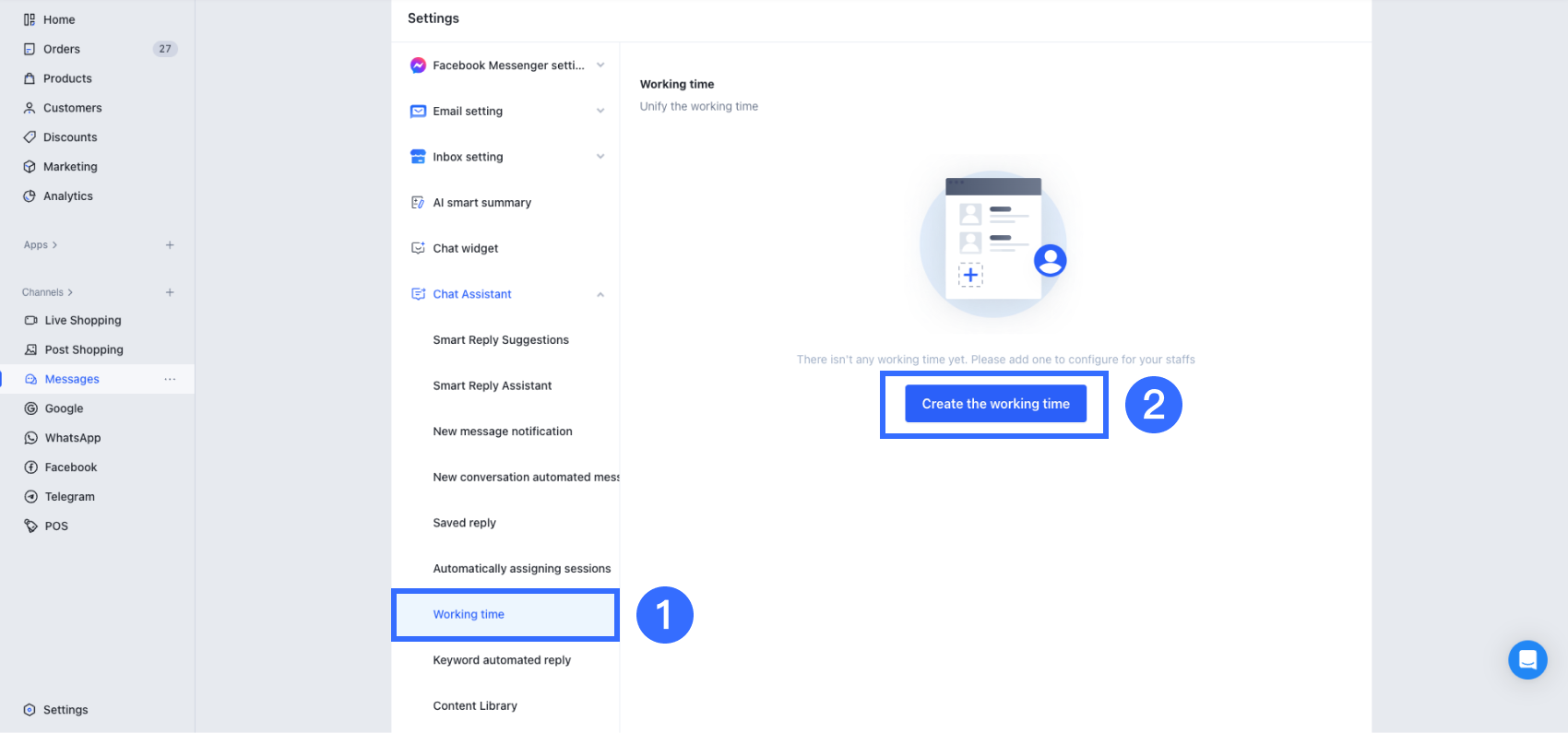Click the Telegram channel icon
This screenshot has height=733, width=1568.
pos(31,497)
